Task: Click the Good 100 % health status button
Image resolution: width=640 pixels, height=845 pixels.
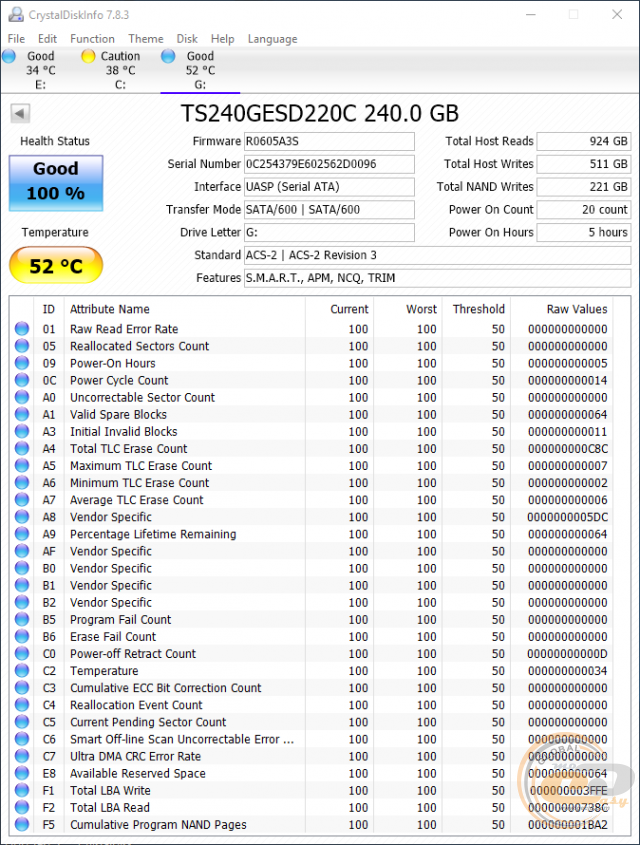Action: 56,183
